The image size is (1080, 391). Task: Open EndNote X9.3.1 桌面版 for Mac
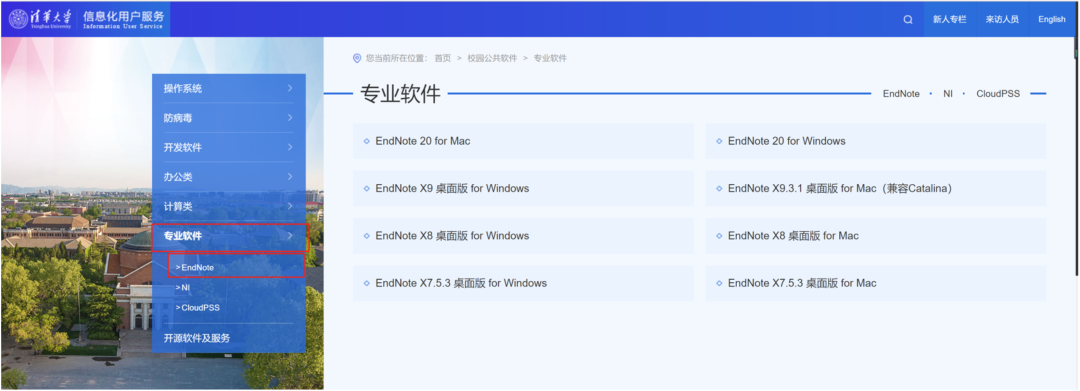tap(875, 188)
